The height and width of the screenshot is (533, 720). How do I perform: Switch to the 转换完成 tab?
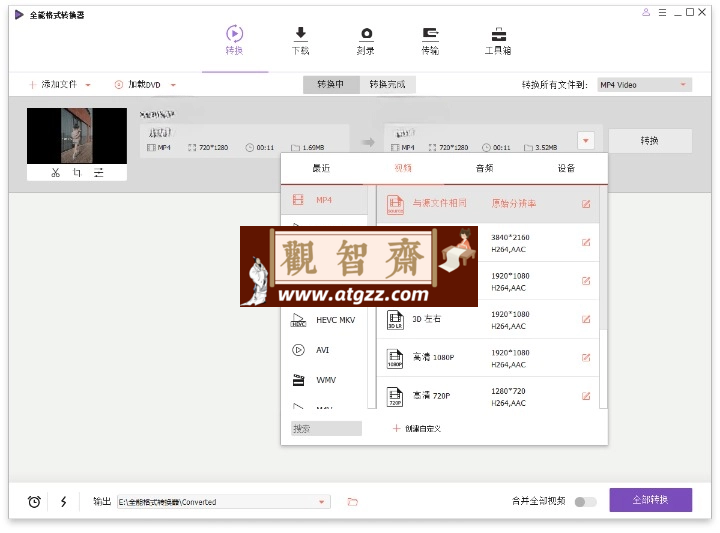[388, 84]
